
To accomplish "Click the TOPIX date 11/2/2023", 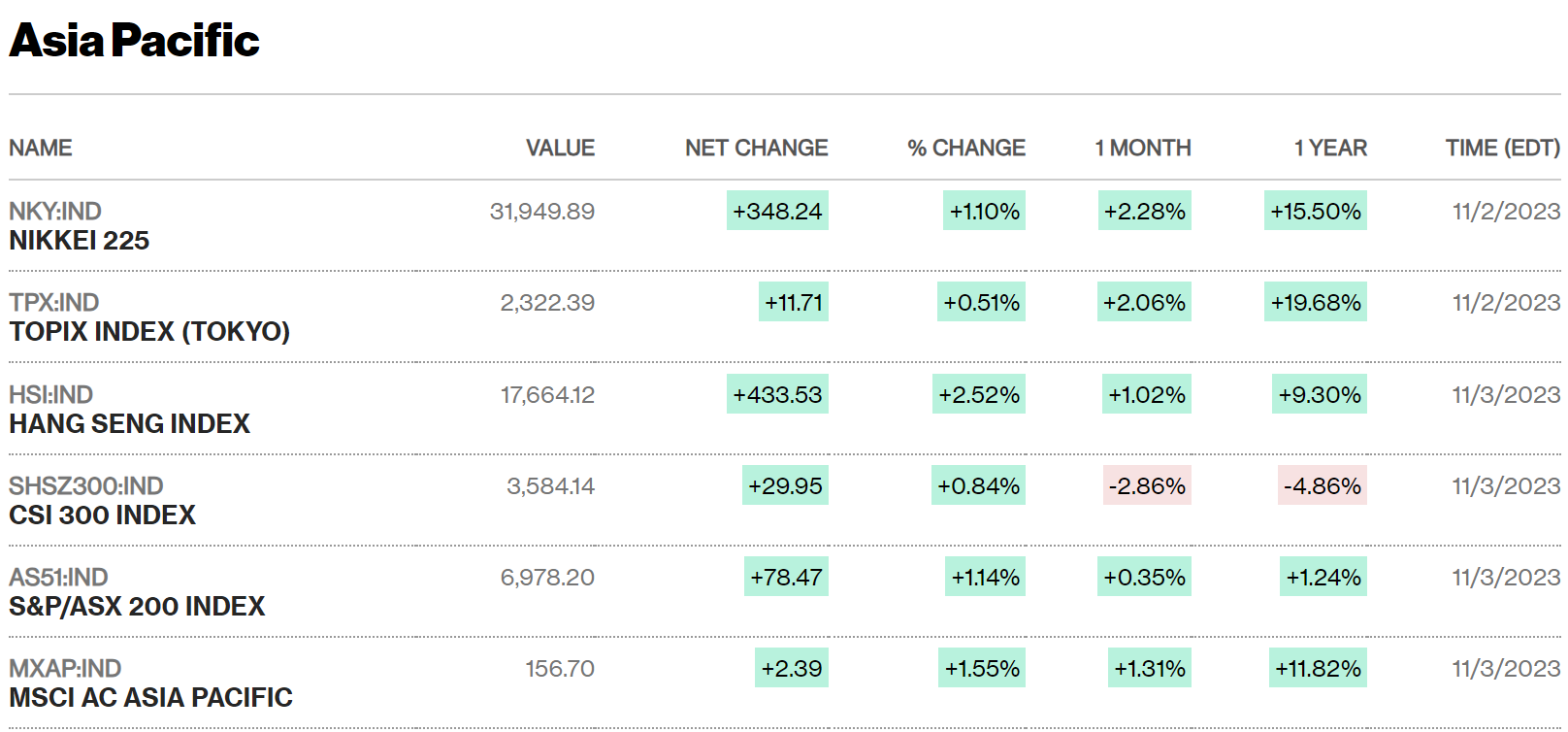I will point(1506,303).
